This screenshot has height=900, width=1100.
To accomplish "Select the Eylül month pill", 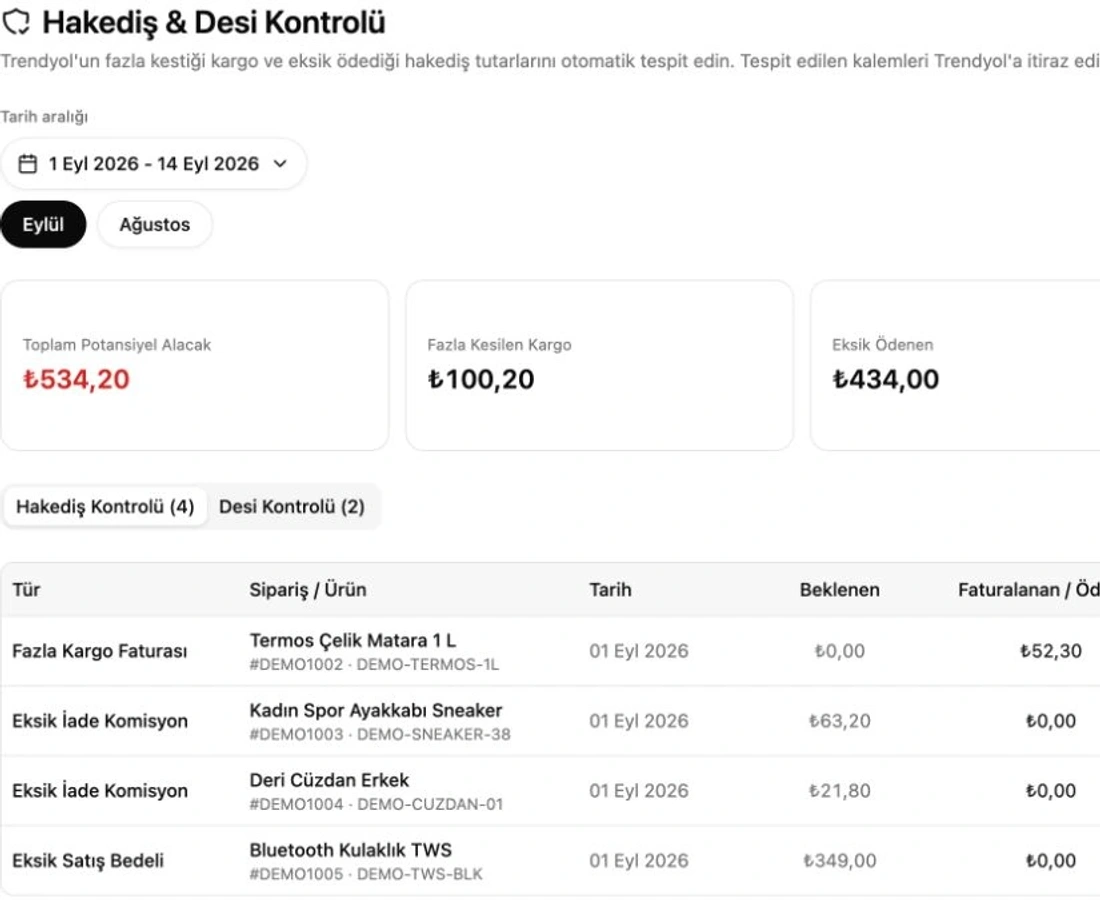I will [43, 224].
